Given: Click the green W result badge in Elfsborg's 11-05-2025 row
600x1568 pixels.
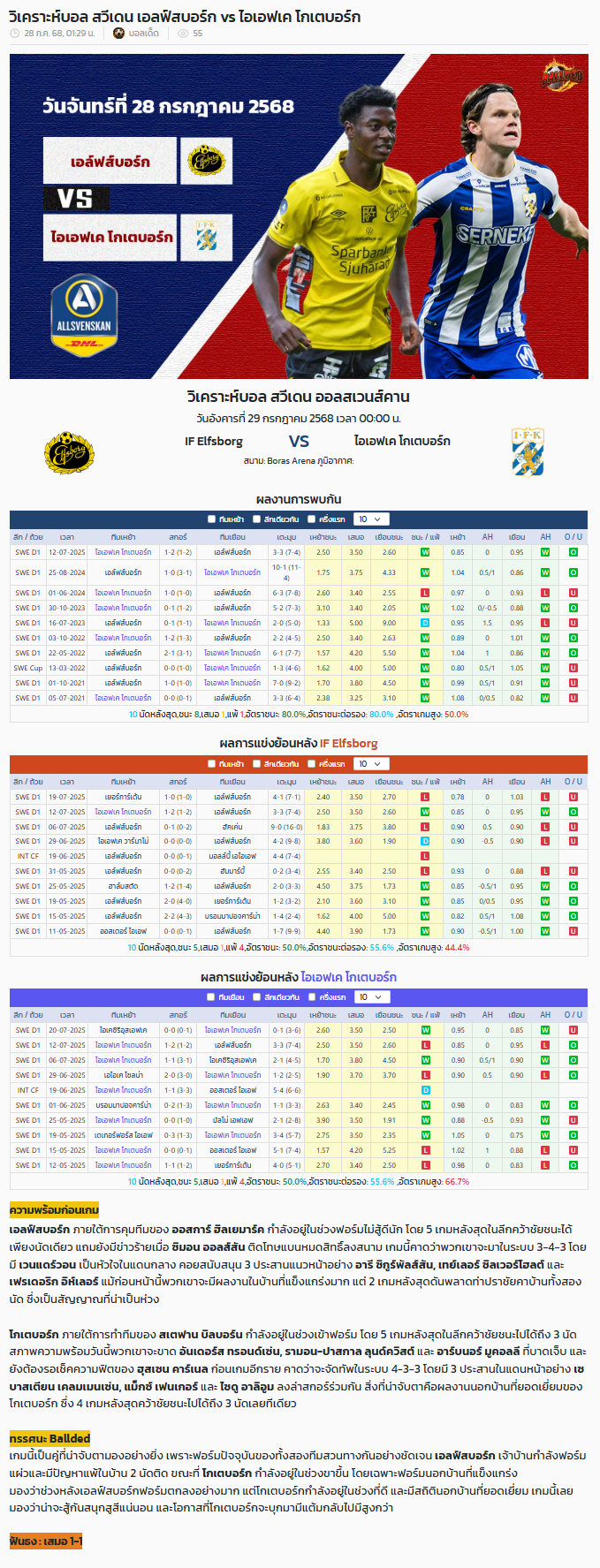Looking at the screenshot, I should coord(425,931).
